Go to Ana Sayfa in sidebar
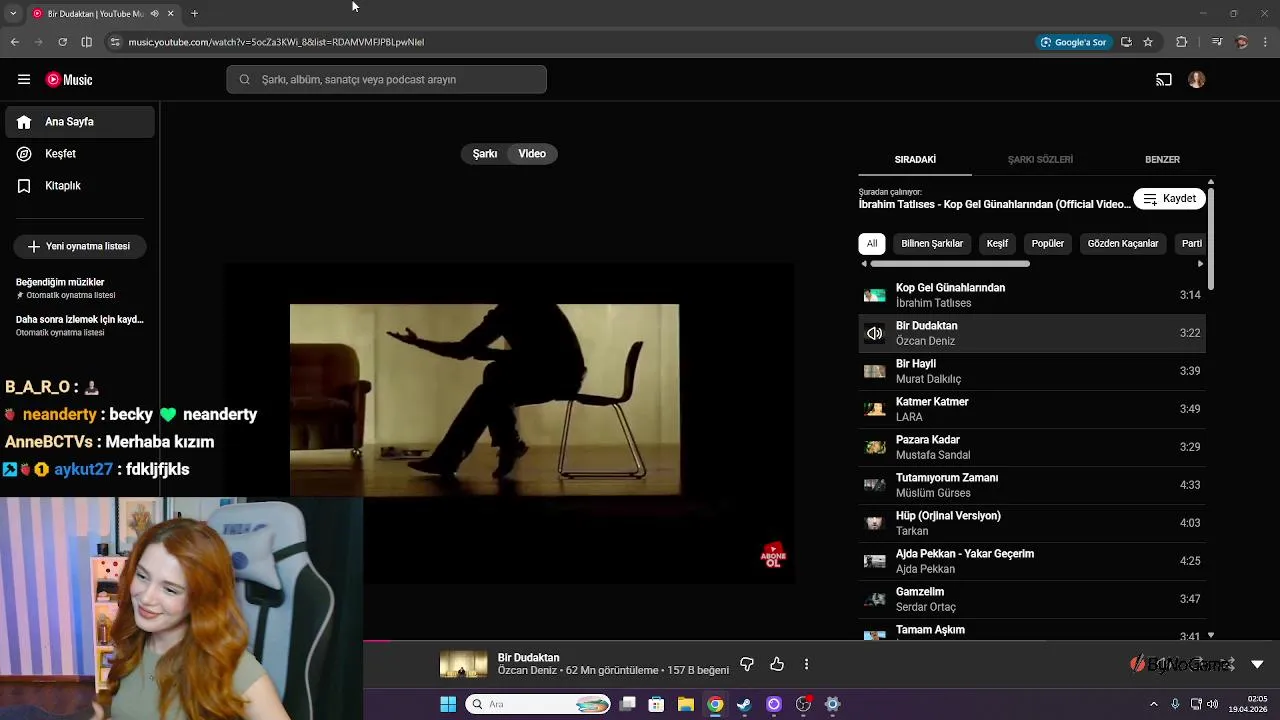 pyautogui.click(x=80, y=122)
